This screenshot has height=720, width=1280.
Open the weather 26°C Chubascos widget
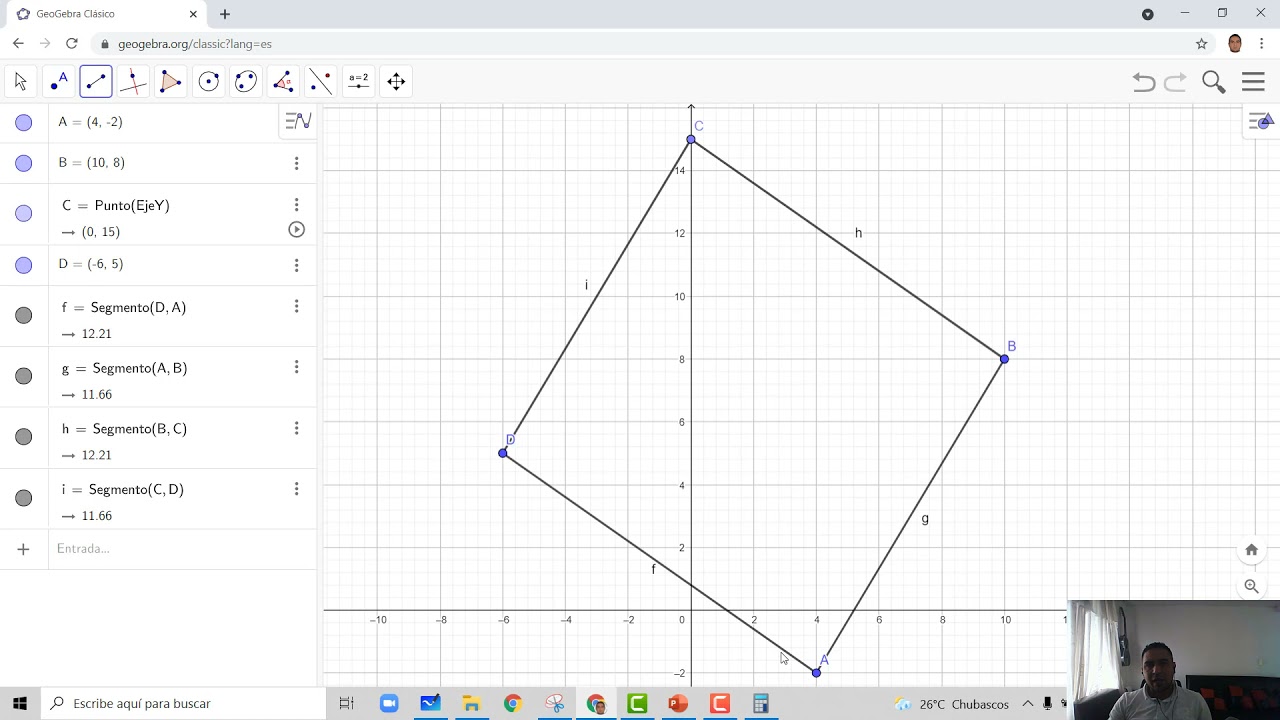[x=952, y=704]
